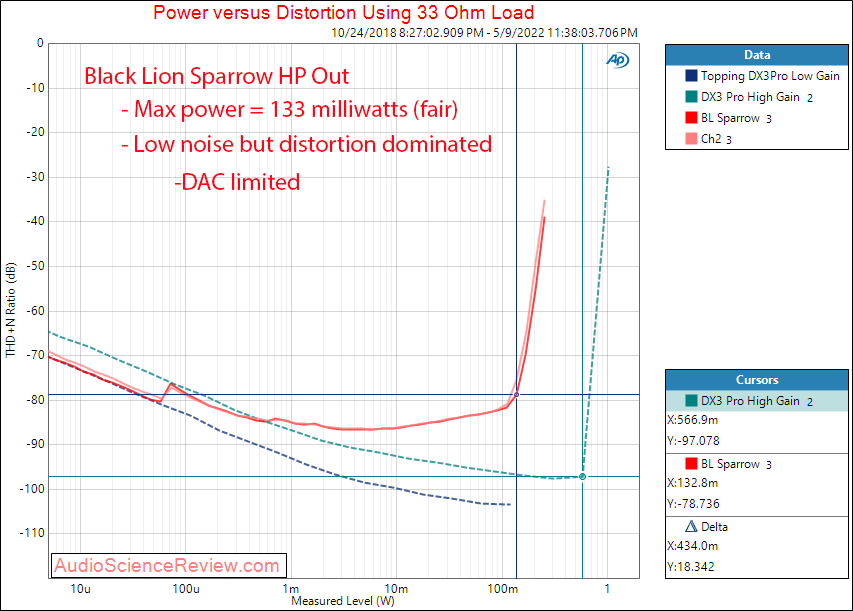This screenshot has width=853, height=611.
Task: Click the Ch2 pink color swatch
Action: coord(691,138)
